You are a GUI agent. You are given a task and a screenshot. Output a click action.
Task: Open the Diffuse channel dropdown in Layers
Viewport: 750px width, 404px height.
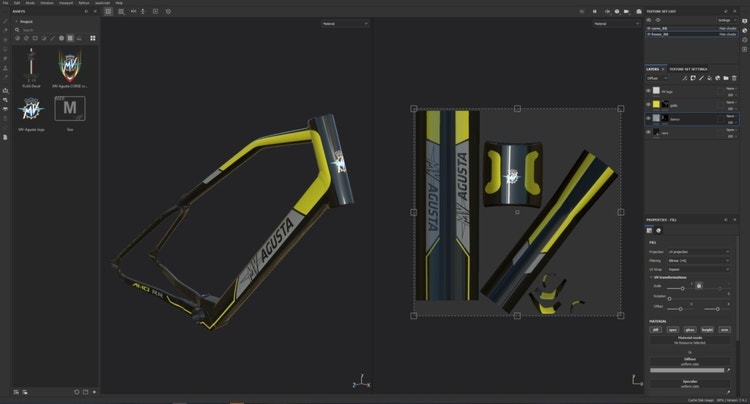pos(657,78)
